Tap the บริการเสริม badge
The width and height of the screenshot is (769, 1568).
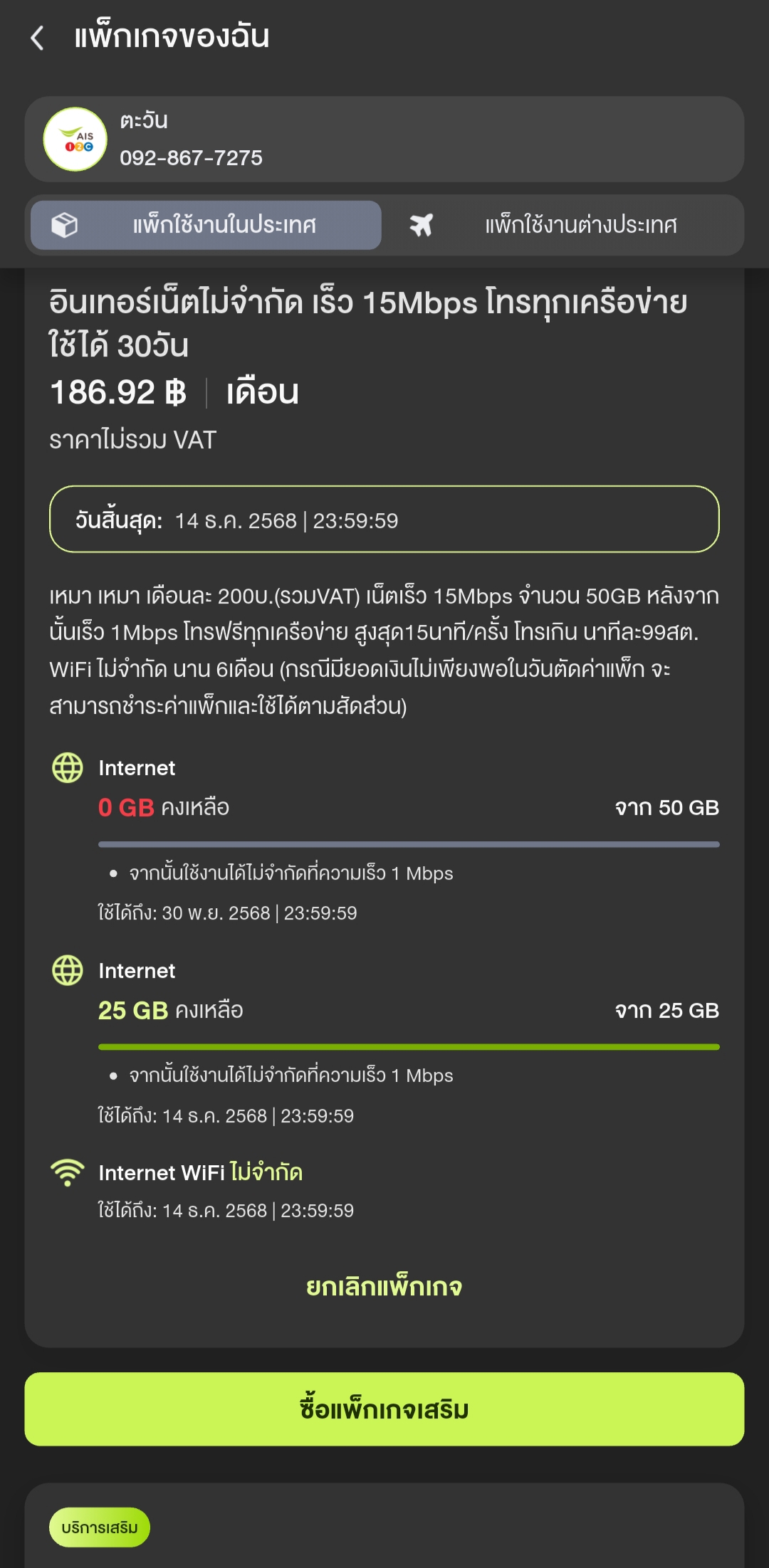point(100,1527)
